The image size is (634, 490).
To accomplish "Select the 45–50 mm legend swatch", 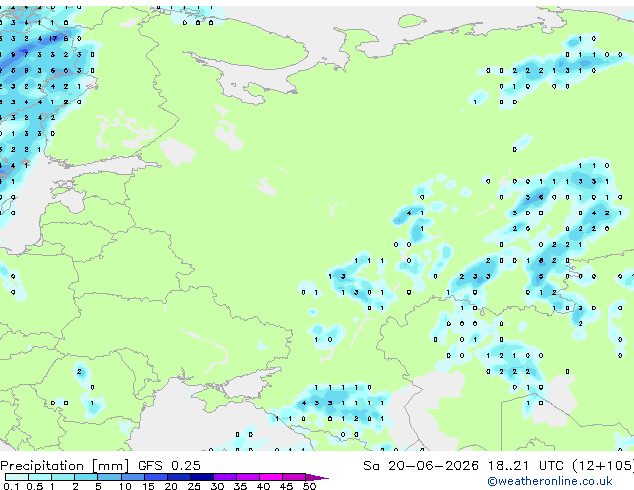I will (294, 477).
